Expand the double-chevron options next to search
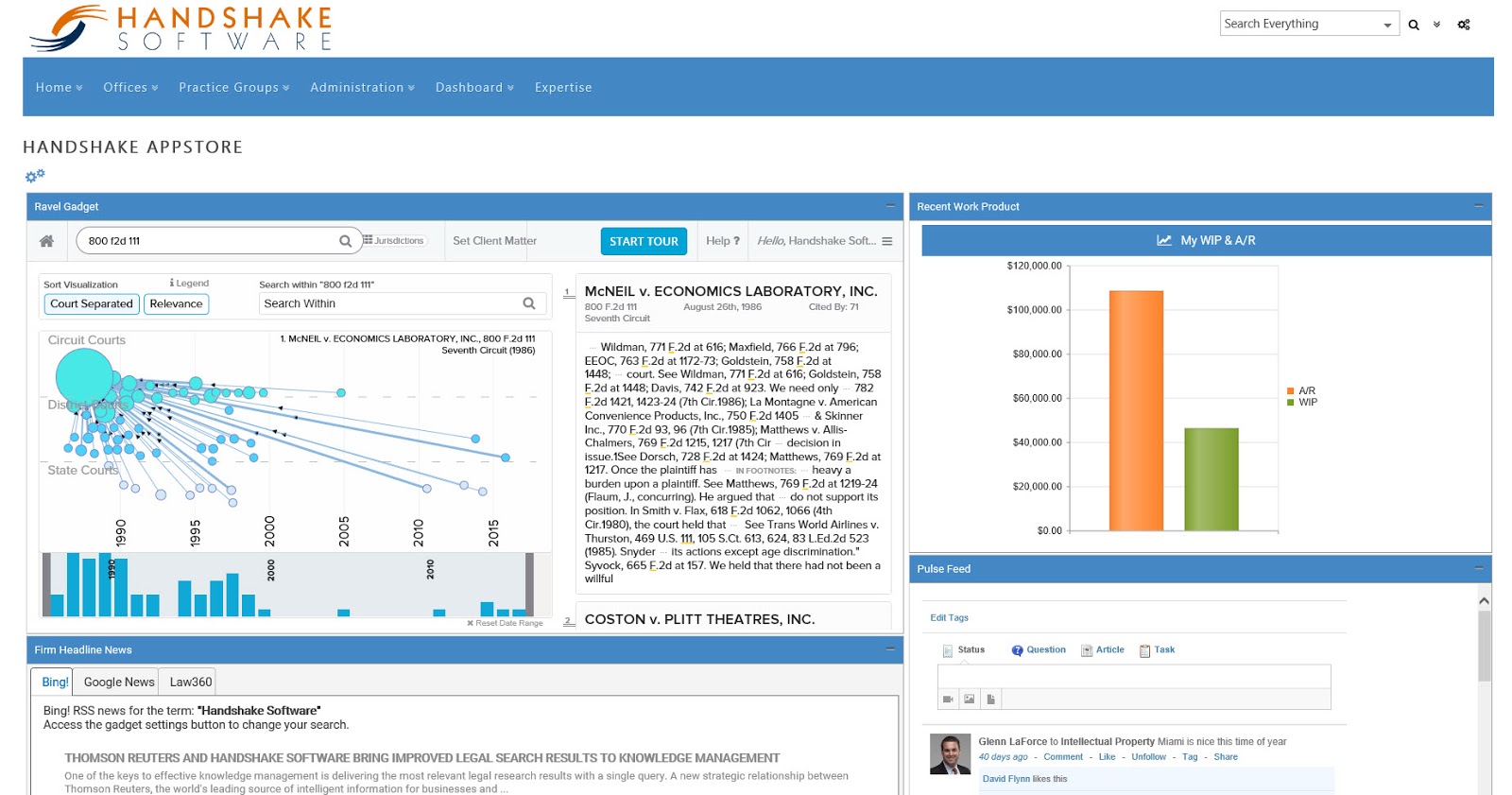Screen dimensions: 1512x795 point(1436,25)
